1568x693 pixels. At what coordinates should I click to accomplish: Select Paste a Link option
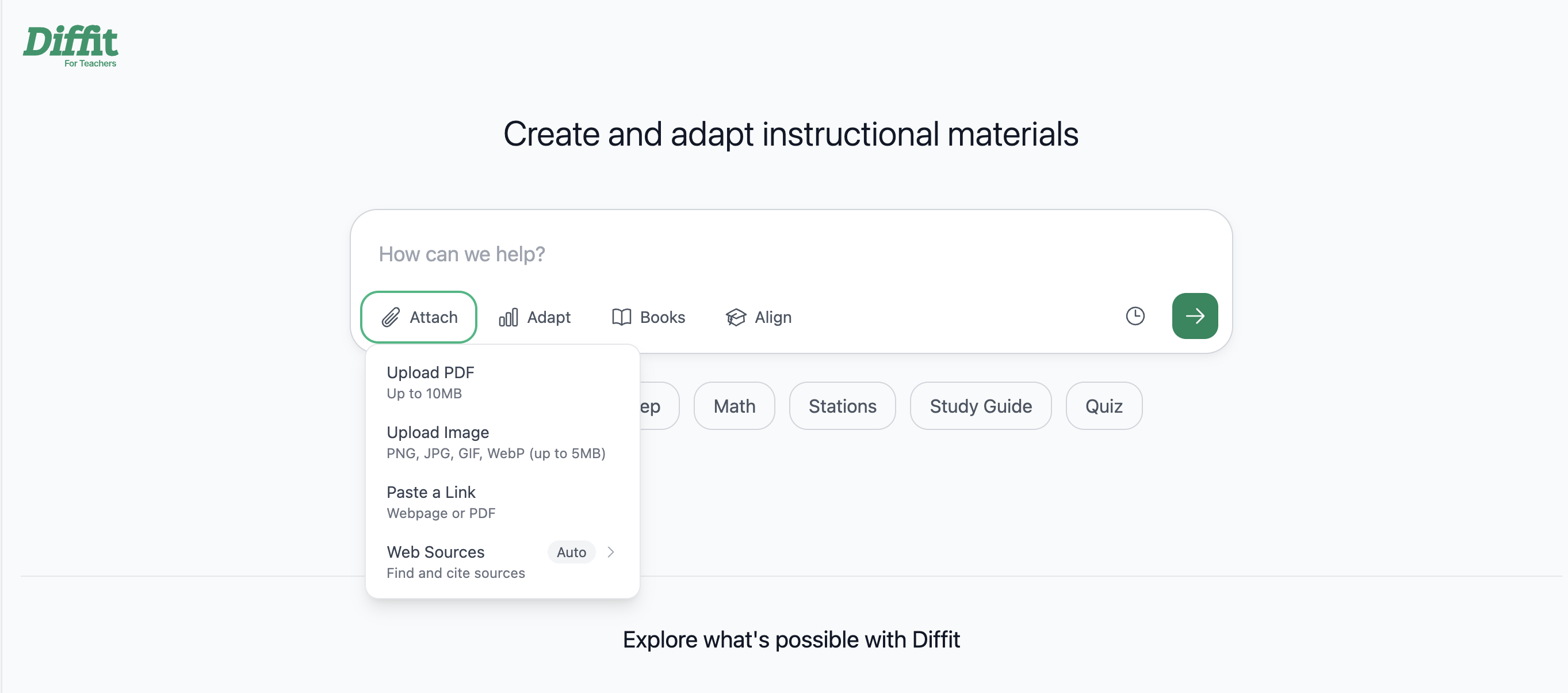502,501
